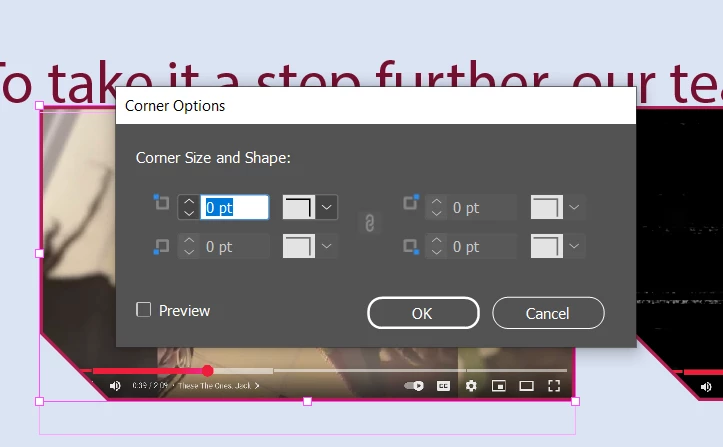Image resolution: width=723 pixels, height=447 pixels.
Task: Increase the top-left corner size value
Action: pyautogui.click(x=189, y=202)
